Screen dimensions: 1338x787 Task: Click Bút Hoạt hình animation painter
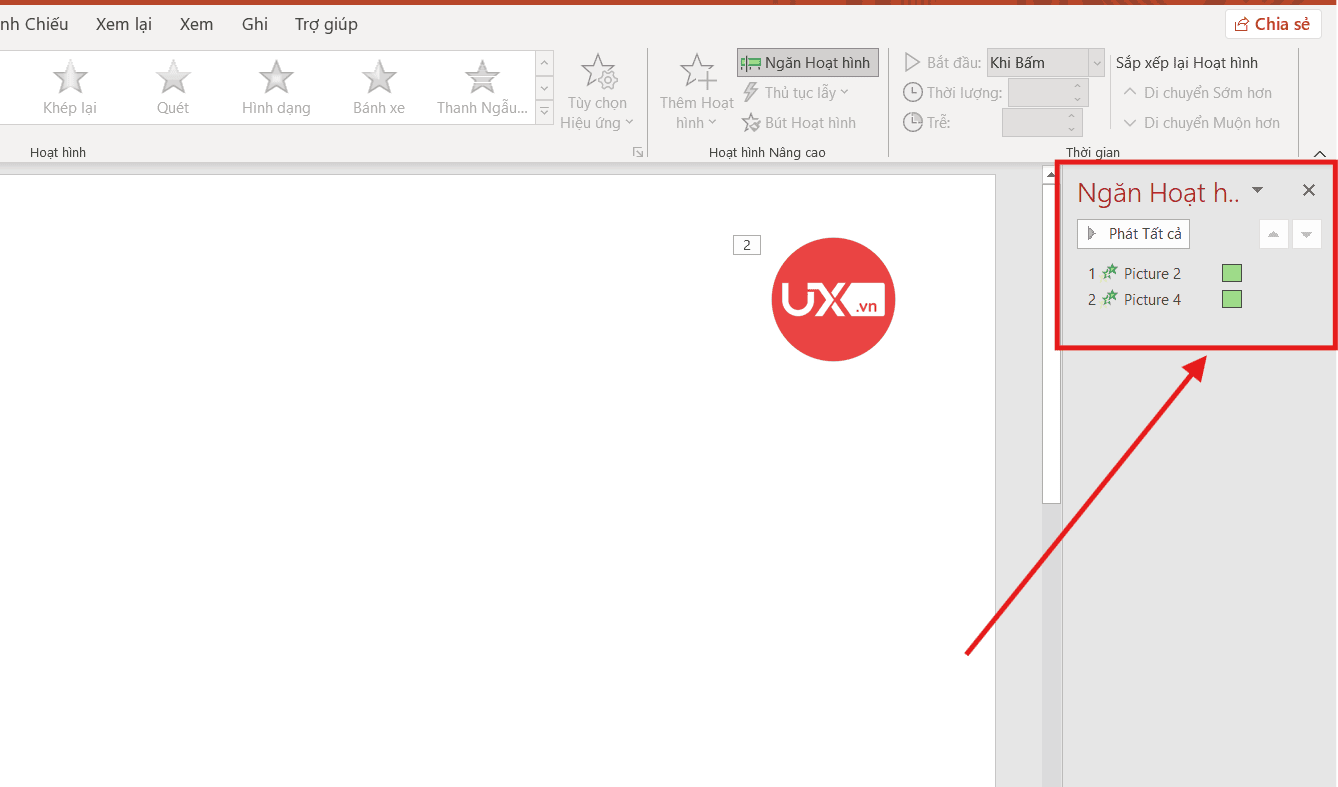[799, 123]
